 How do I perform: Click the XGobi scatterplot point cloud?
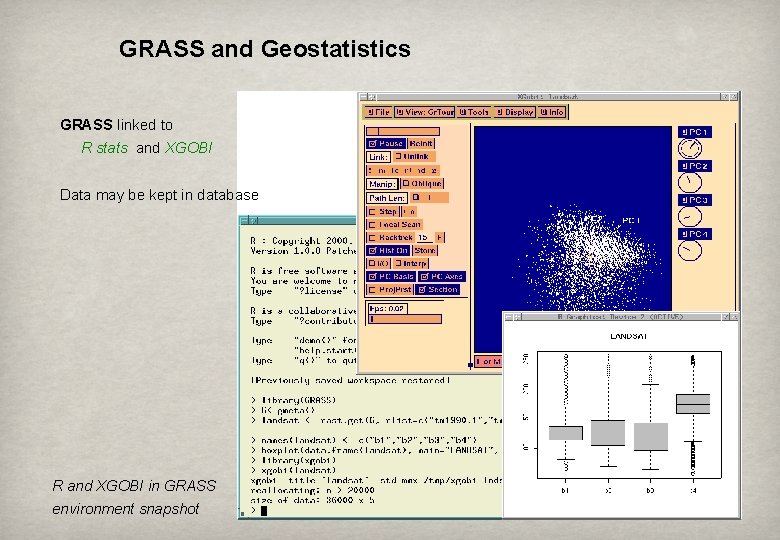pyautogui.click(x=589, y=256)
